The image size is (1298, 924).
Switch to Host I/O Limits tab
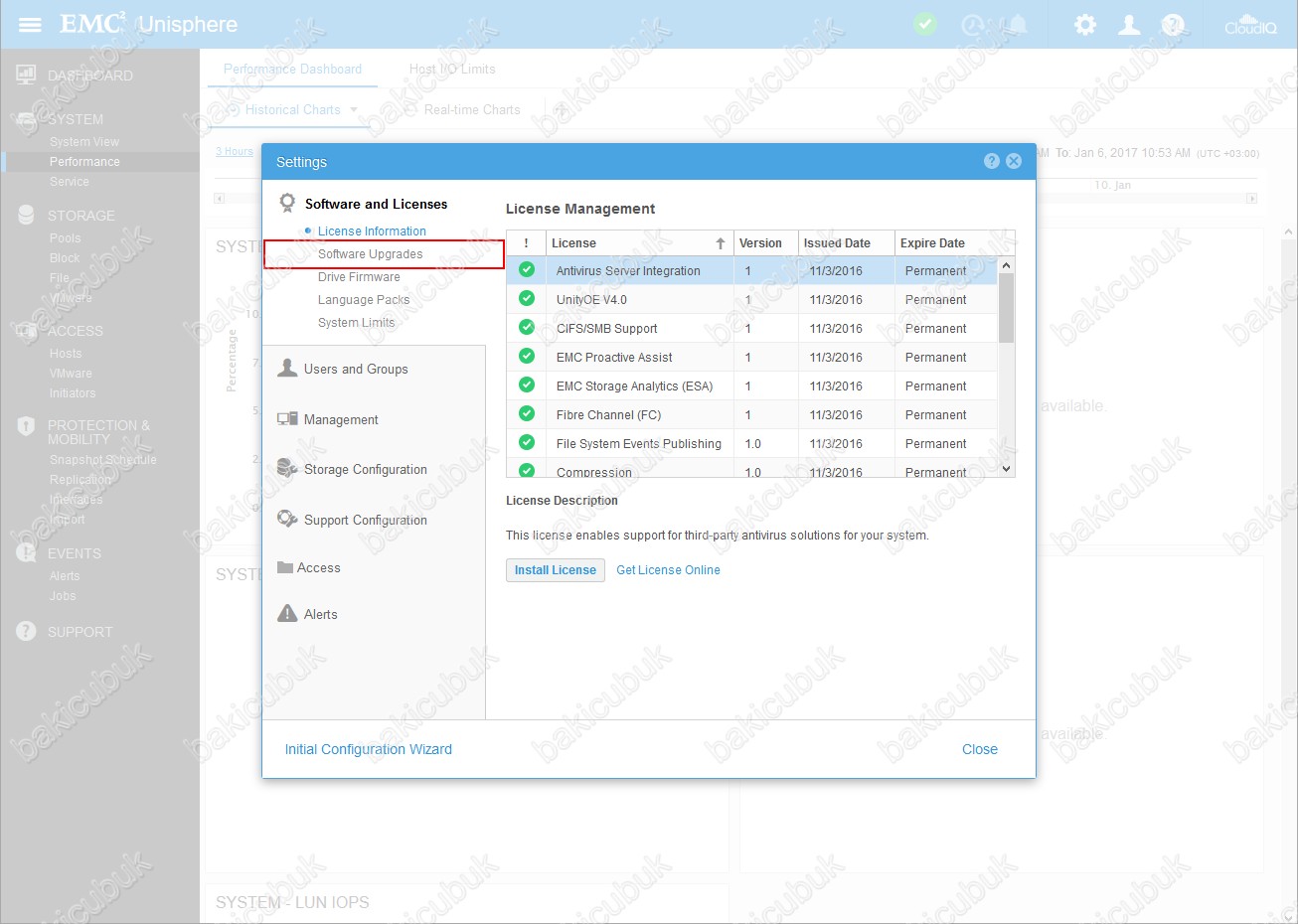(452, 69)
